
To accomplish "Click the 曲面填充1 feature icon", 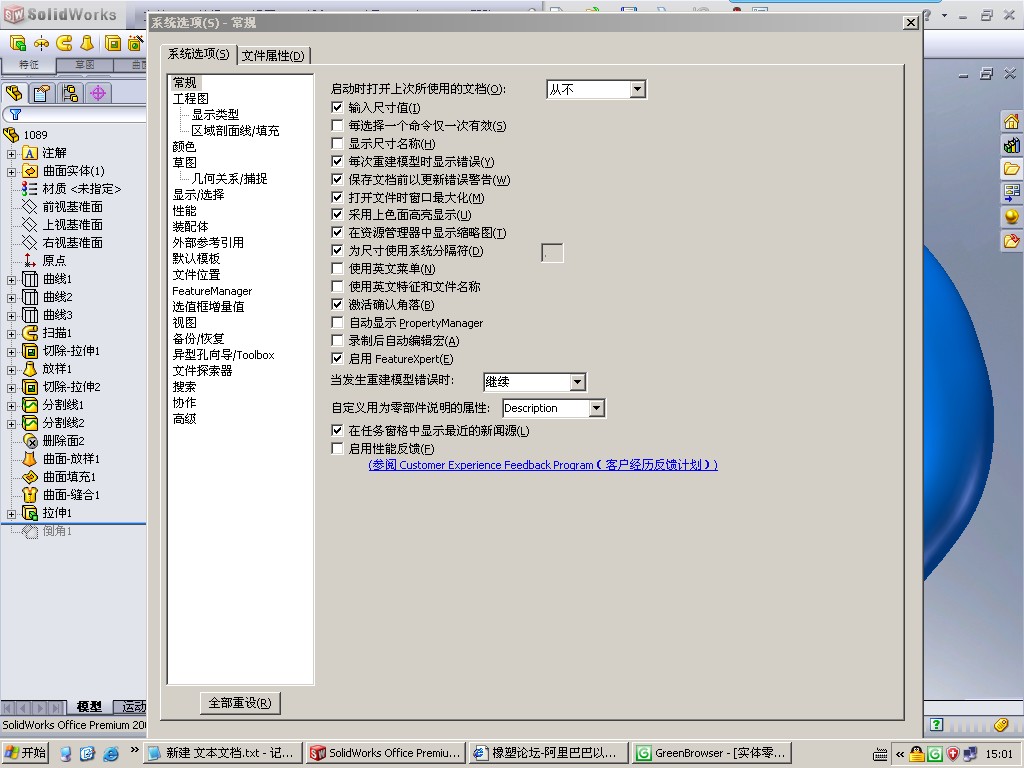I will click(30, 477).
